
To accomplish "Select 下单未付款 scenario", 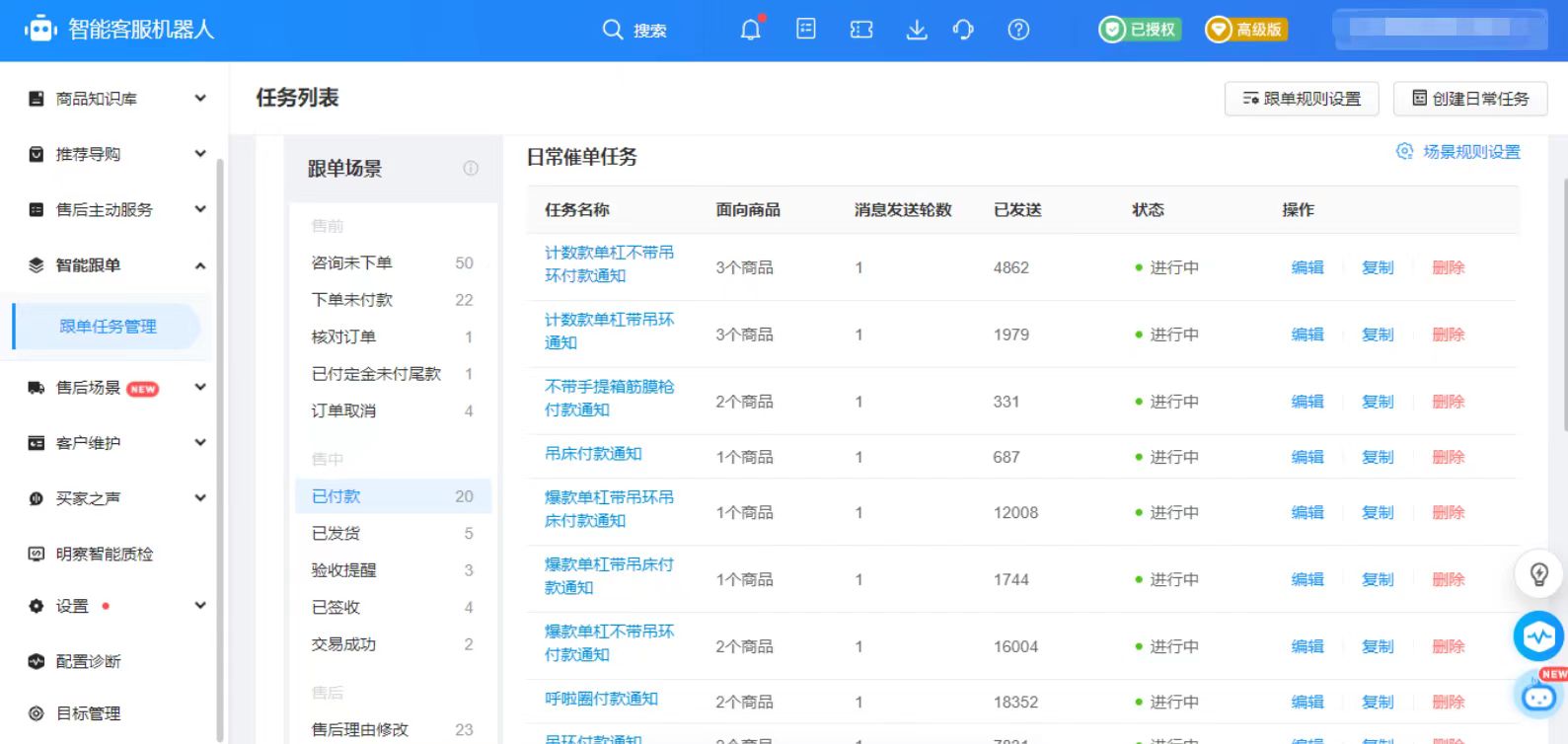I will (393, 300).
